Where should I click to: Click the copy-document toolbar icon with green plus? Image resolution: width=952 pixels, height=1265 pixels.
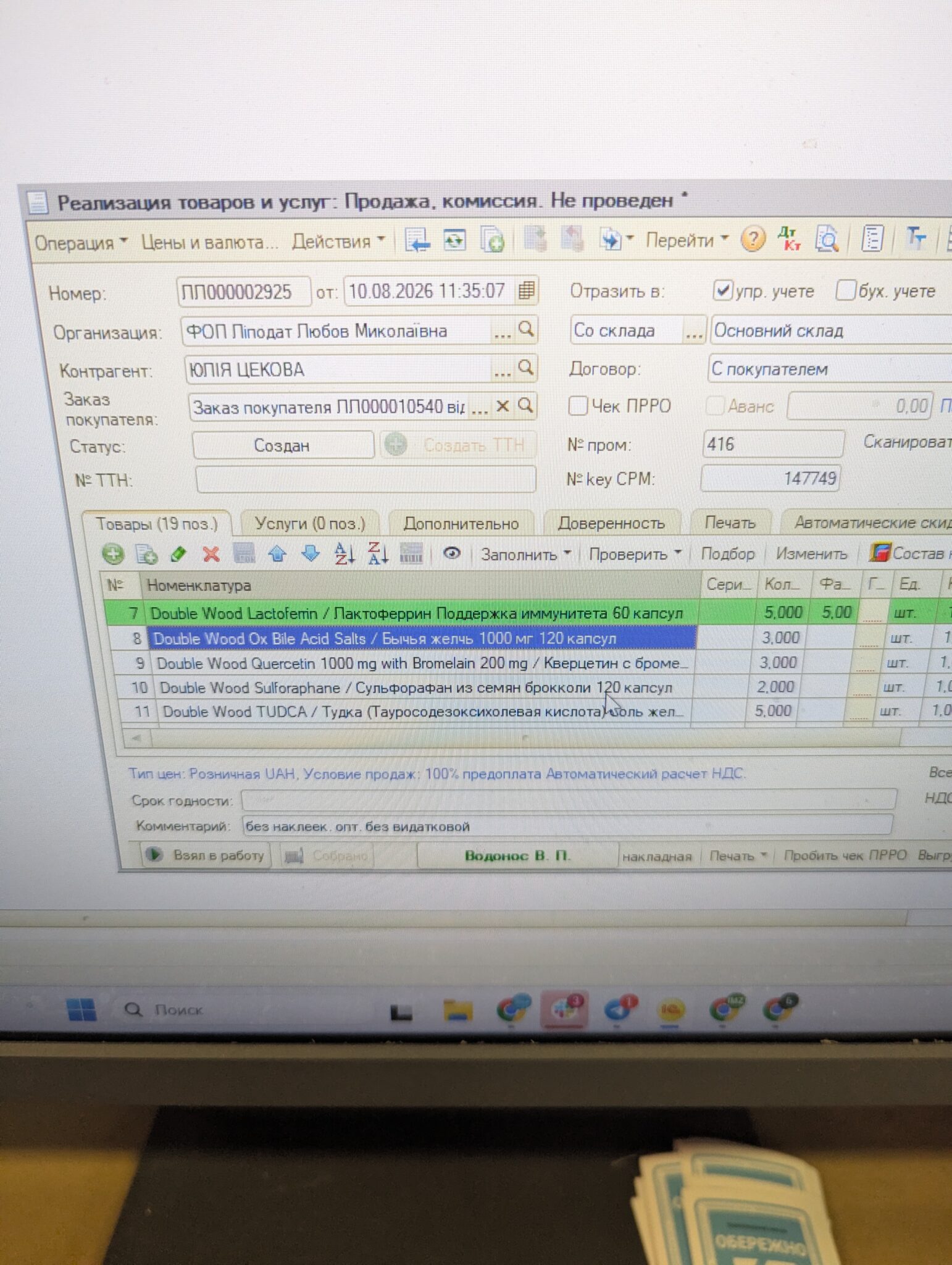tap(493, 240)
